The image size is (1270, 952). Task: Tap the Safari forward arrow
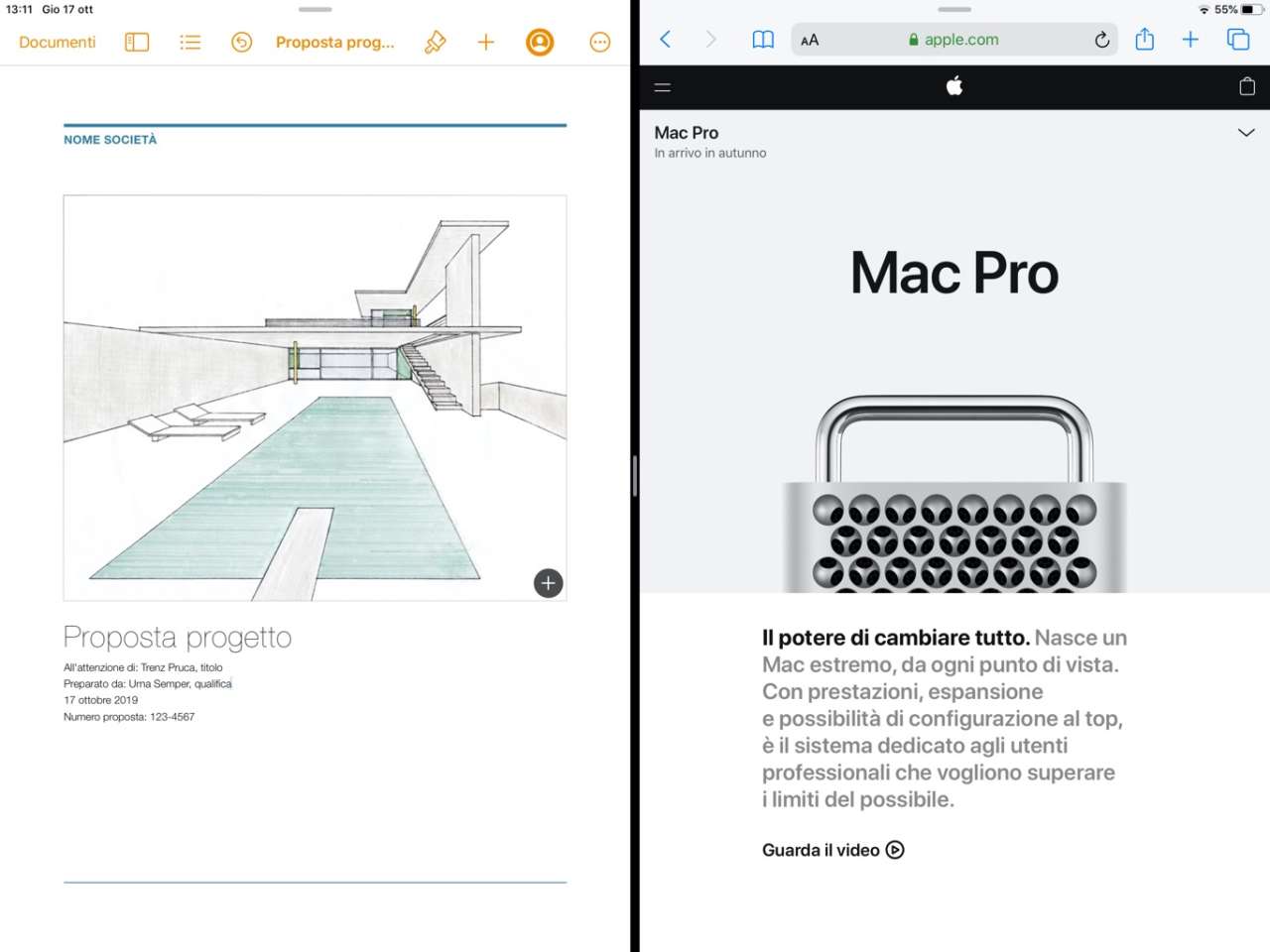tap(710, 40)
